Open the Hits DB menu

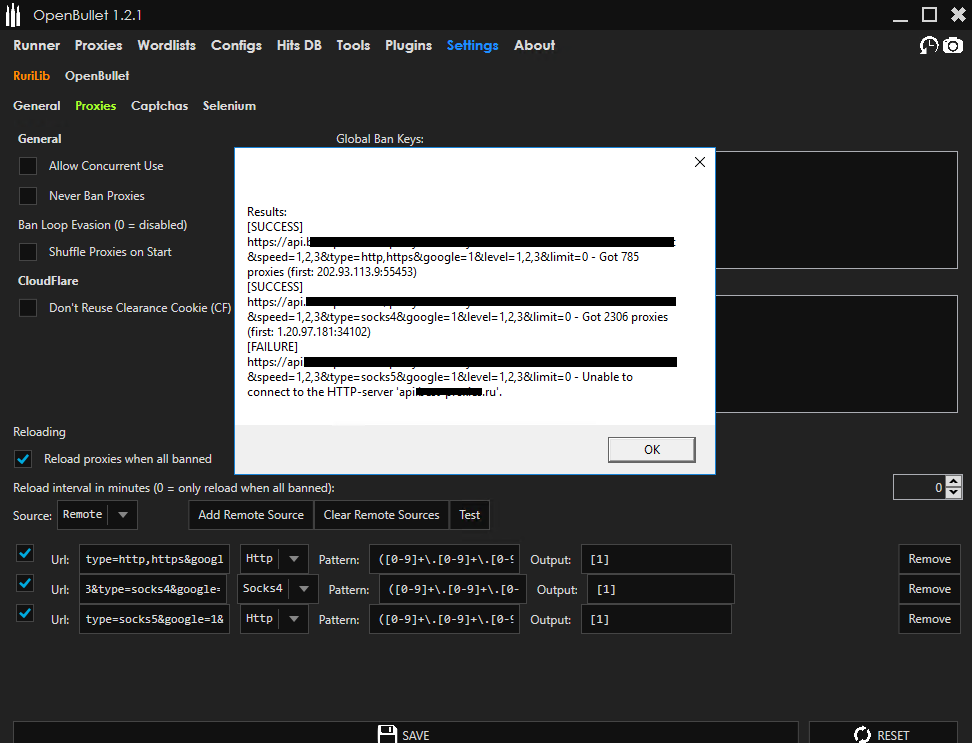pos(299,45)
